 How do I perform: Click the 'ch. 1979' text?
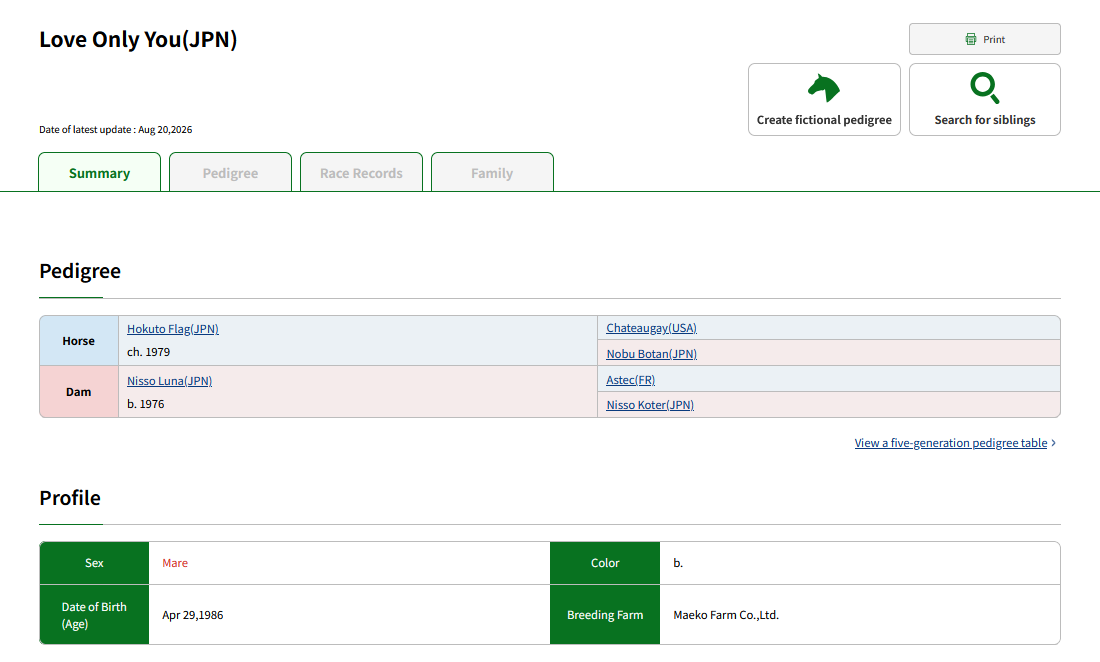click(x=148, y=352)
